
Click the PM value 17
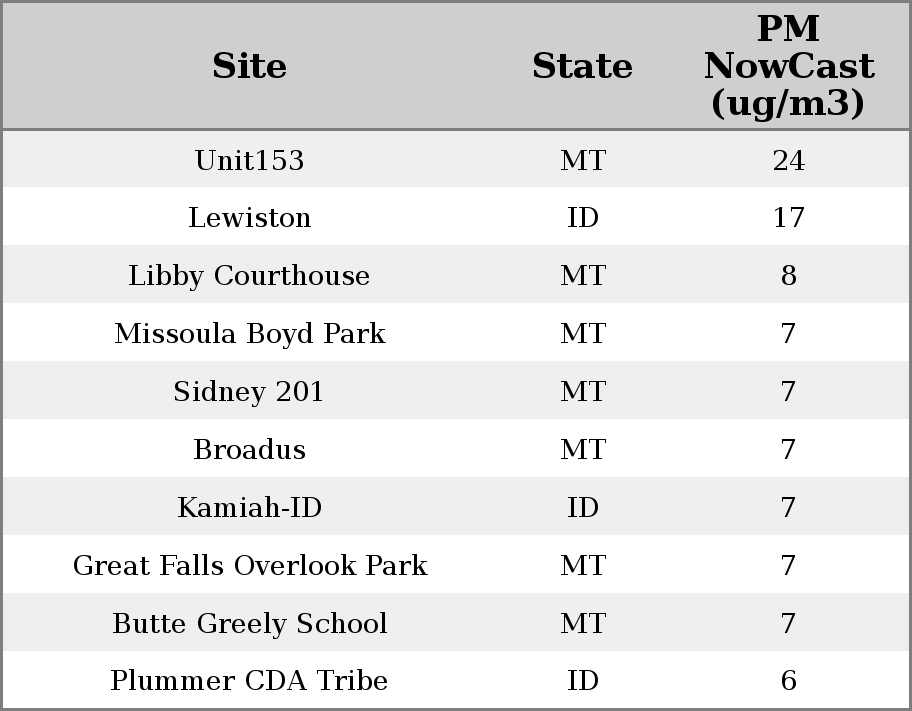point(788,218)
